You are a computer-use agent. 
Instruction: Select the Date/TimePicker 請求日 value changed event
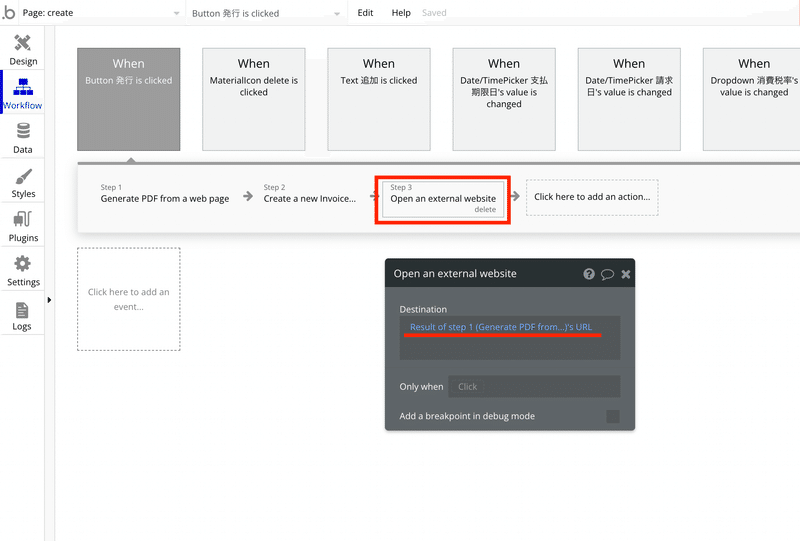629,100
